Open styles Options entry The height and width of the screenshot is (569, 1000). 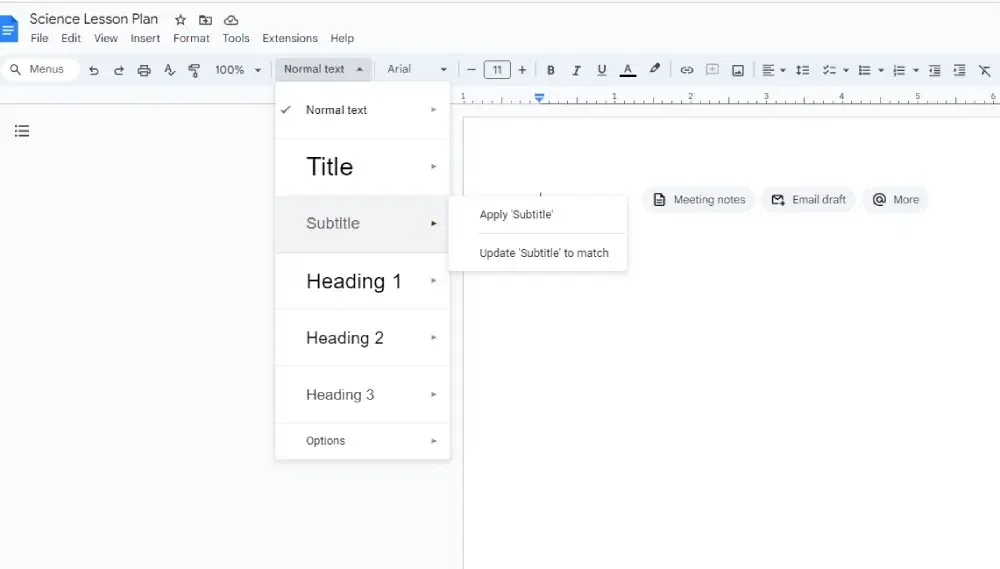362,441
